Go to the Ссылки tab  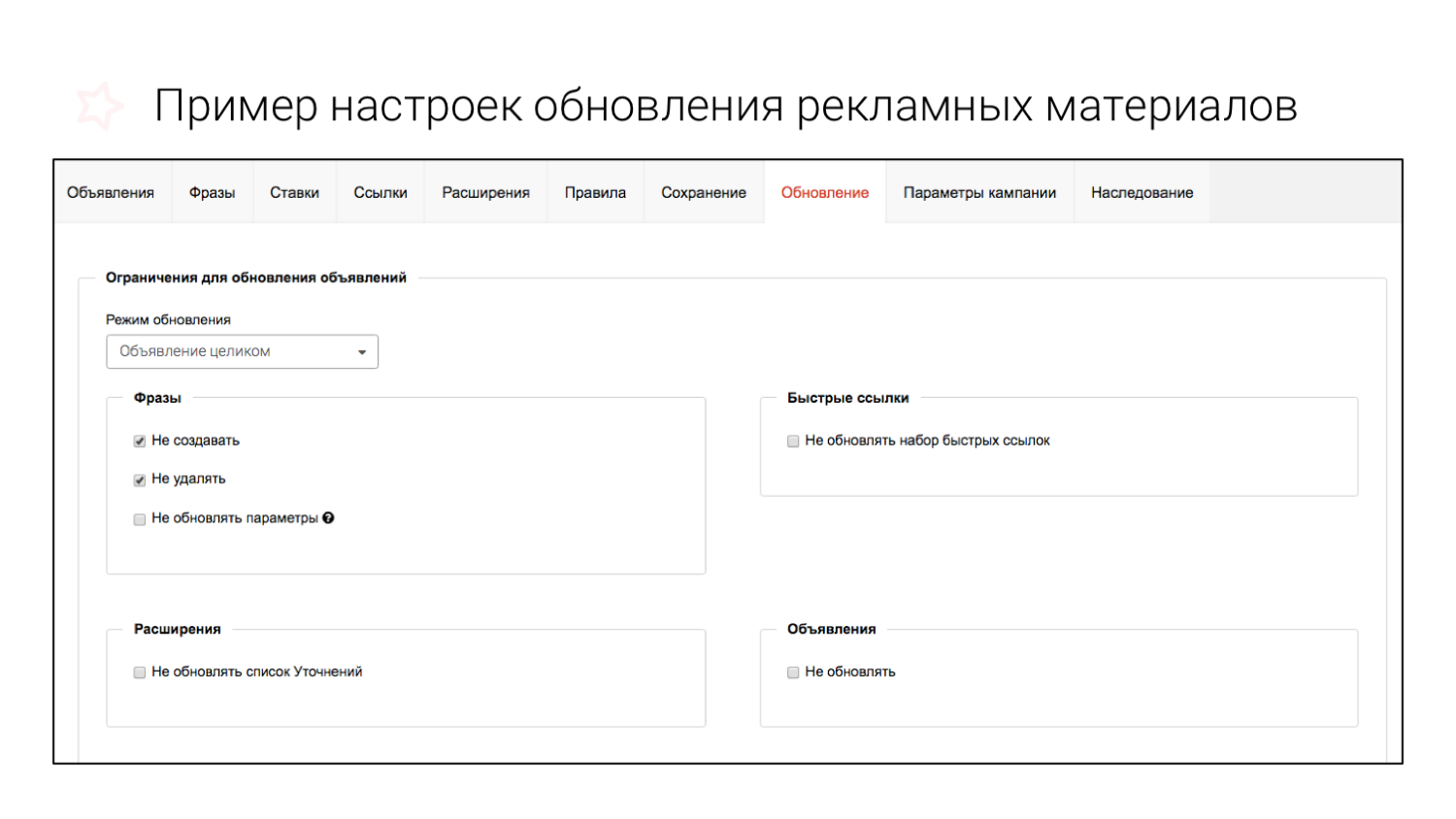click(381, 192)
